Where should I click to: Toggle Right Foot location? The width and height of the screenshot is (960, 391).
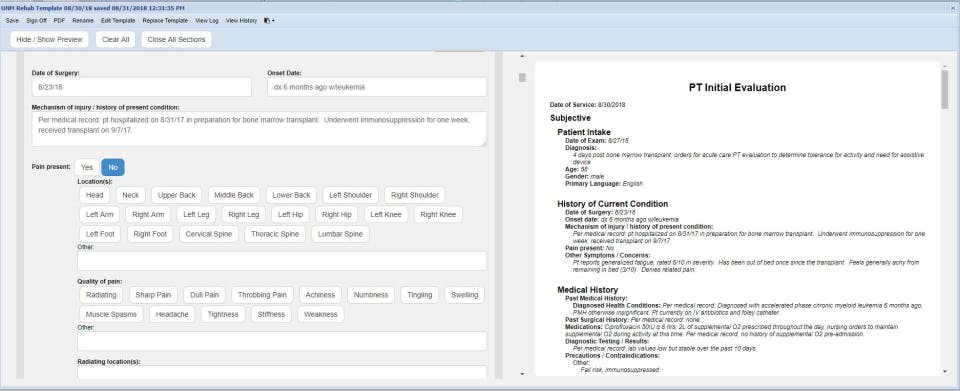point(150,234)
